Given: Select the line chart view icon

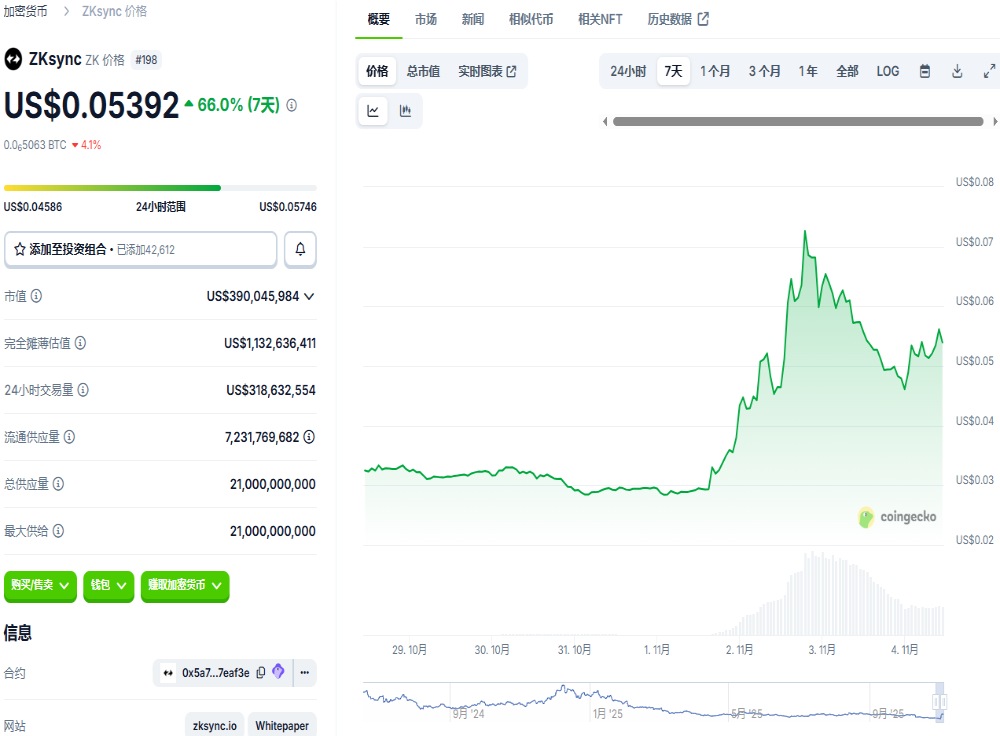Looking at the screenshot, I should (373, 111).
